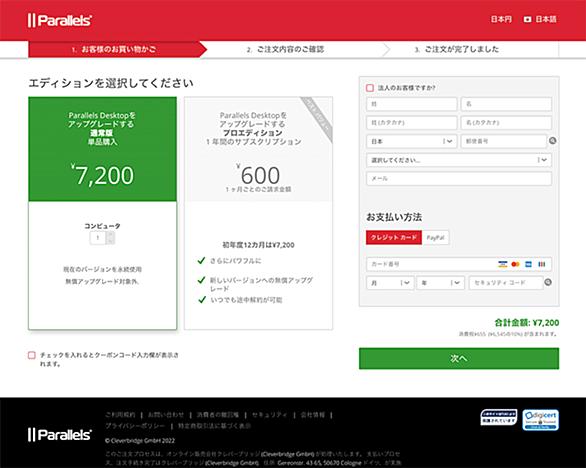Screen dimensions: 586x468
Task: Open the 日本 country dropdown
Action: point(411,141)
